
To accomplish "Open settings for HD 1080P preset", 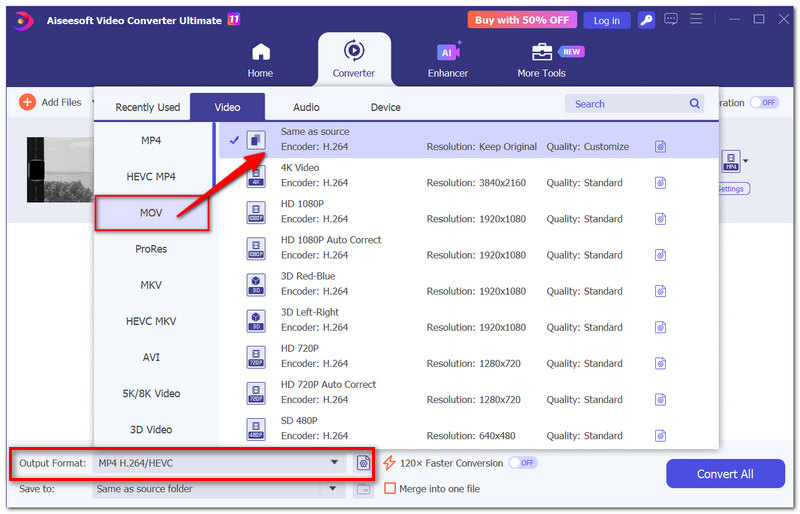I will [x=660, y=219].
